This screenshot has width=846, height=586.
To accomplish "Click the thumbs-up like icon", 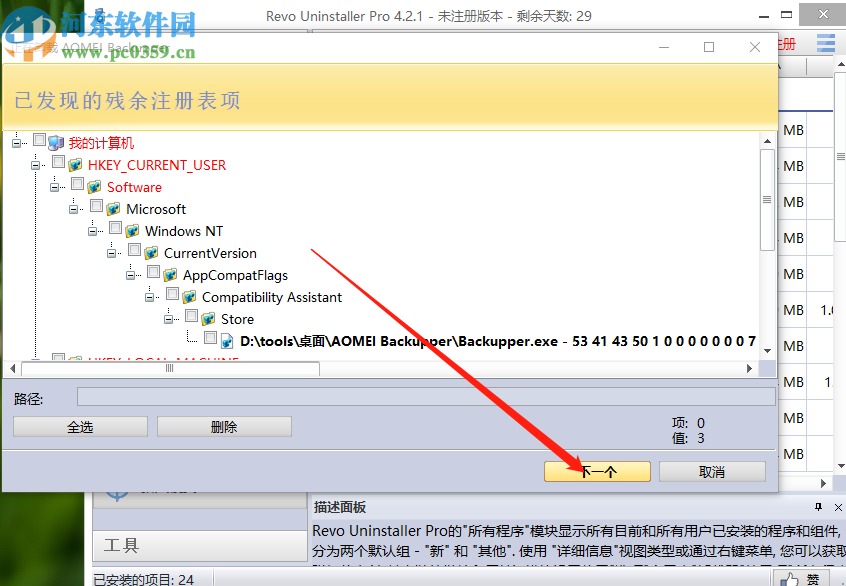I will (788, 579).
